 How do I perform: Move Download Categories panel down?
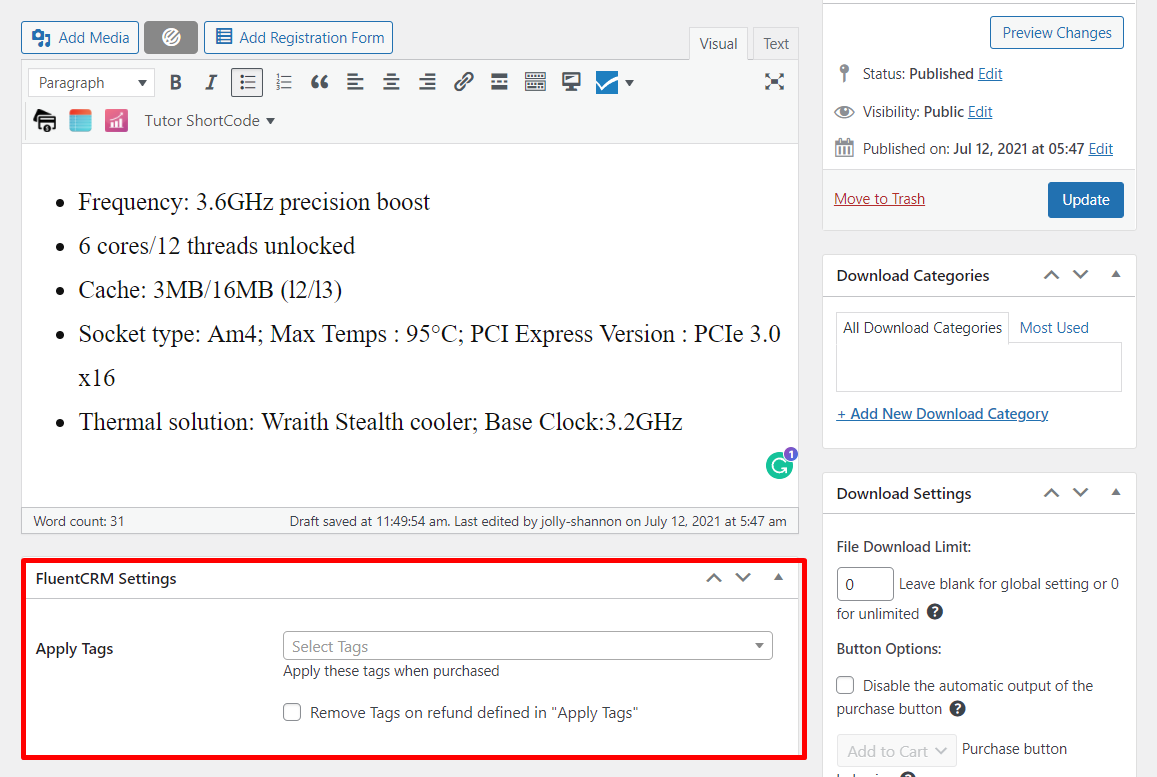[1080, 275]
